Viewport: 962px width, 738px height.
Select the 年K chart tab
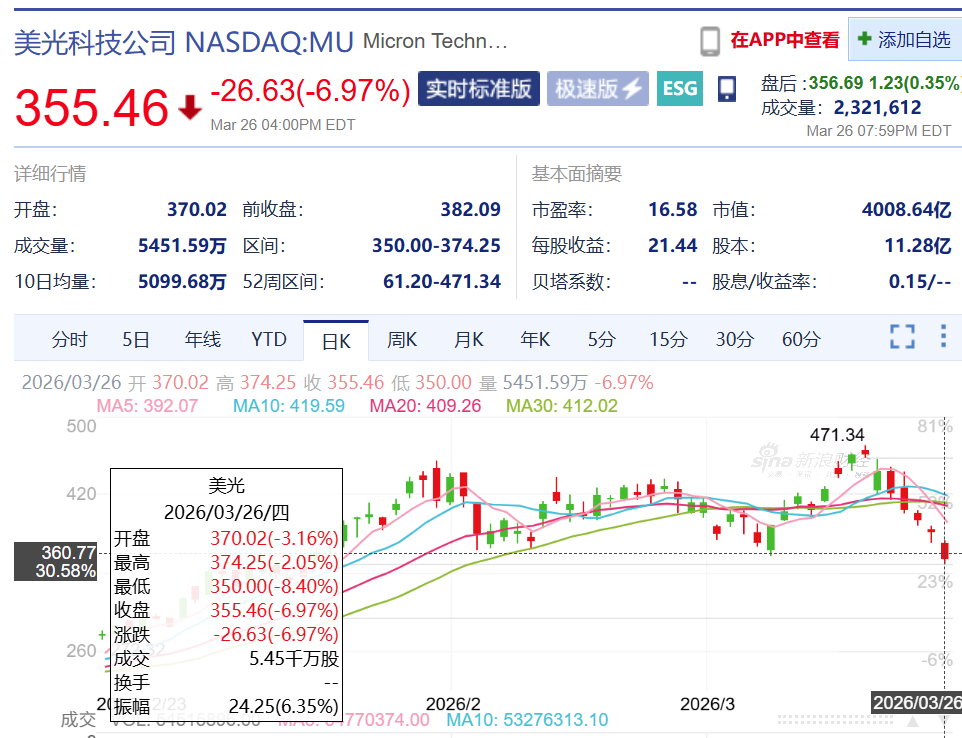535,339
